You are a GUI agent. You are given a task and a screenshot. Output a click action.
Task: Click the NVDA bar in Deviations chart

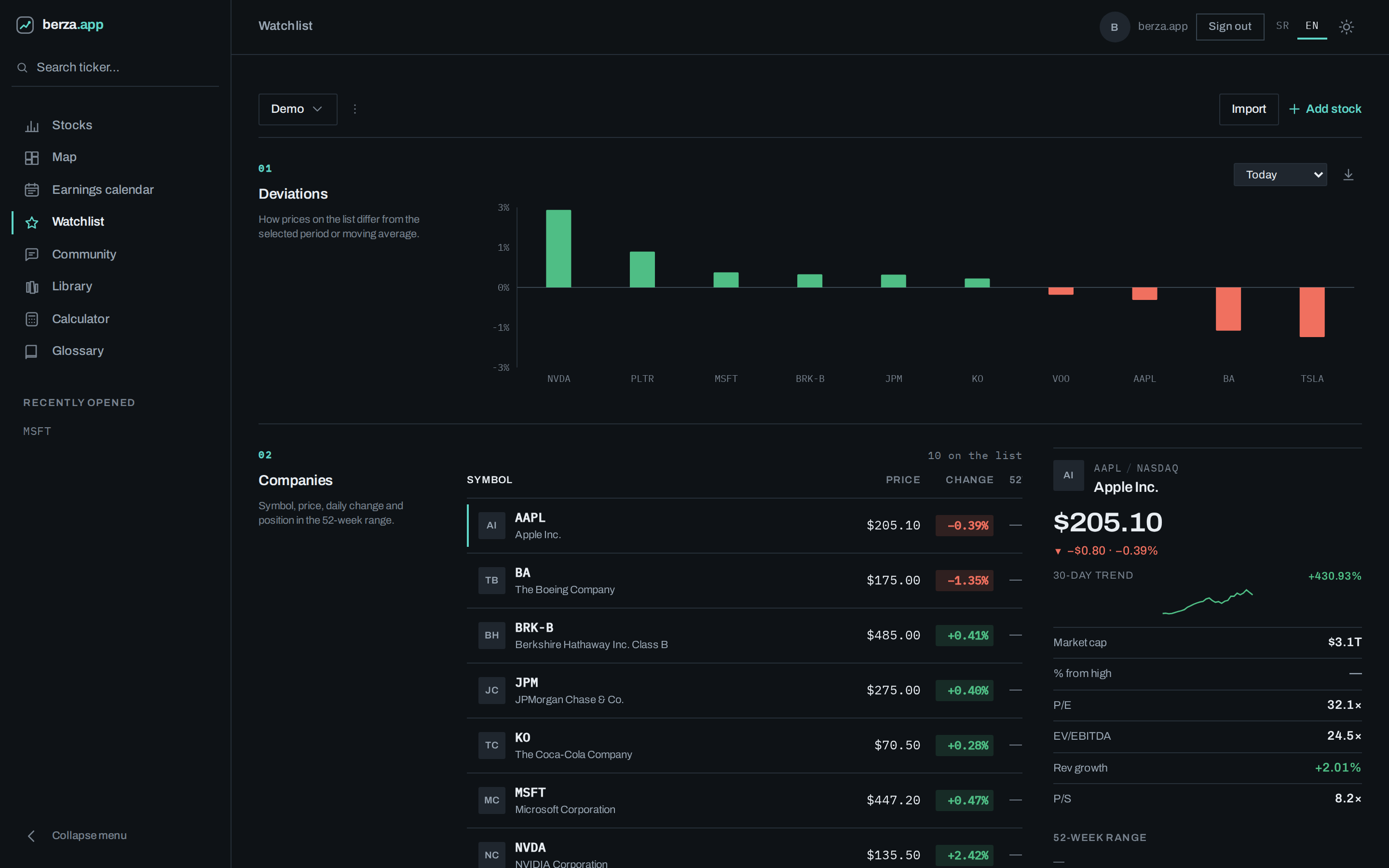[558, 248]
